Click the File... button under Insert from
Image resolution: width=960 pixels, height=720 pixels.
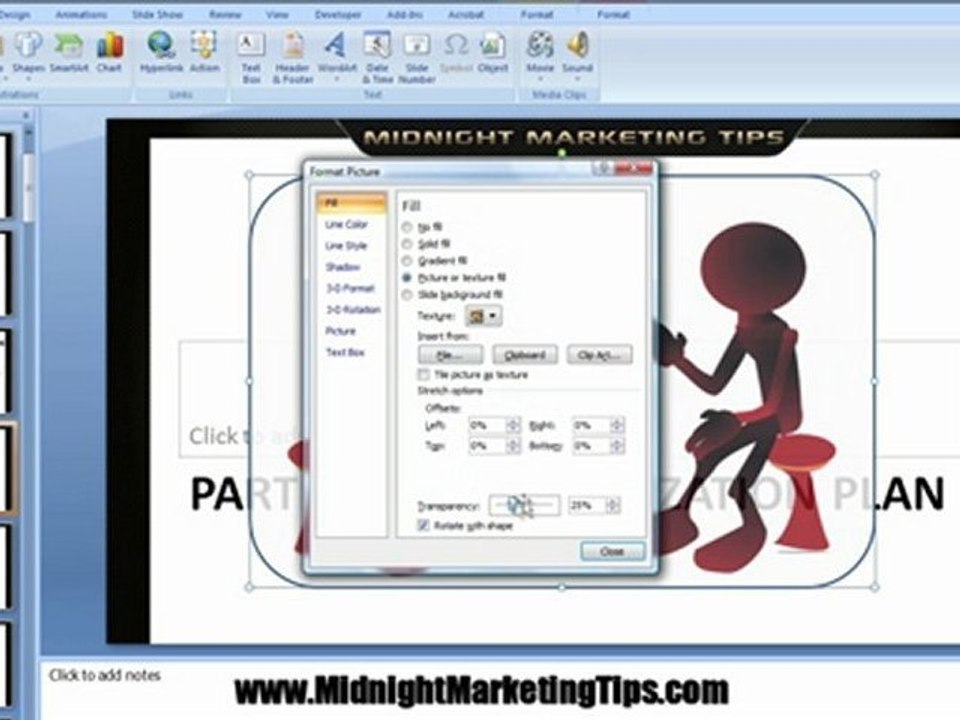click(450, 354)
